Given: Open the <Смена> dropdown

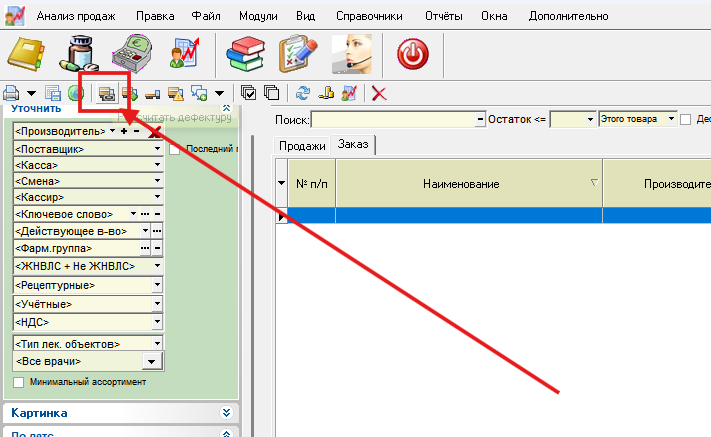Looking at the screenshot, I should pyautogui.click(x=157, y=180).
